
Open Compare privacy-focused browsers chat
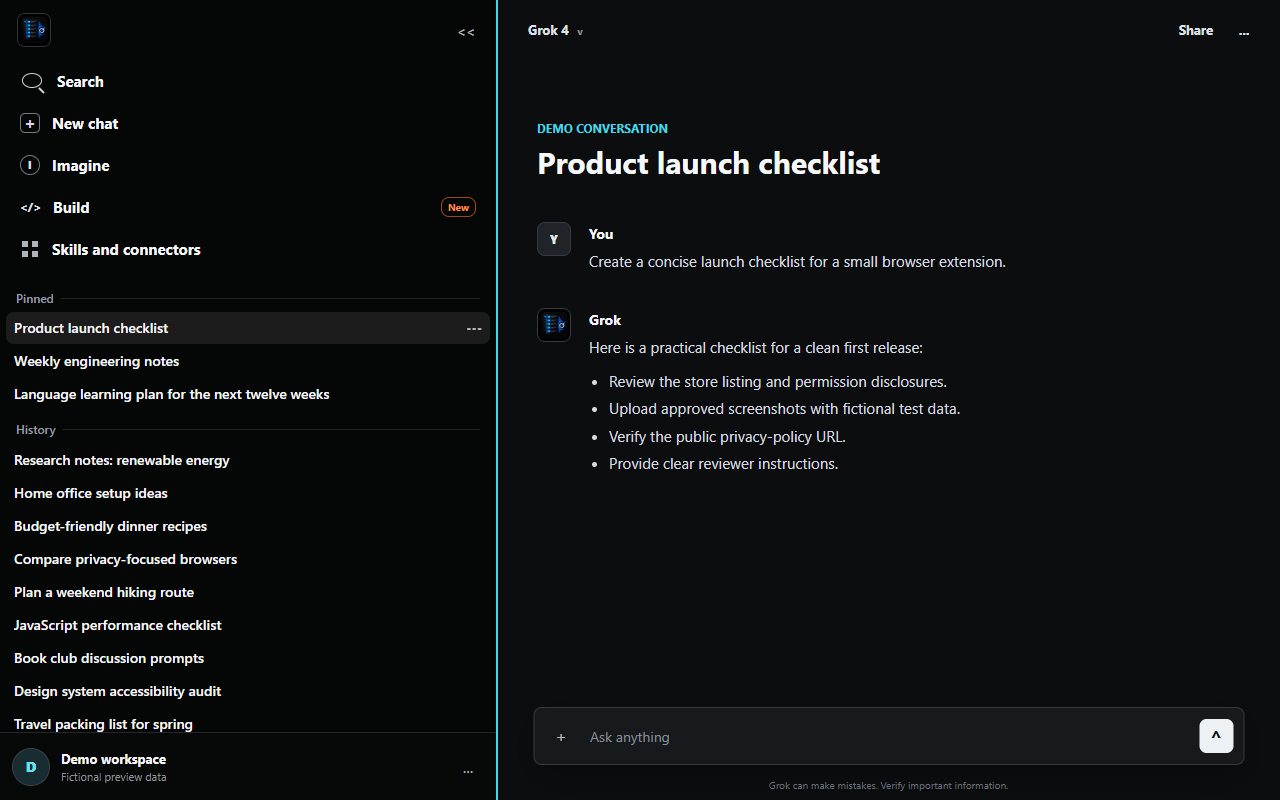click(248, 559)
